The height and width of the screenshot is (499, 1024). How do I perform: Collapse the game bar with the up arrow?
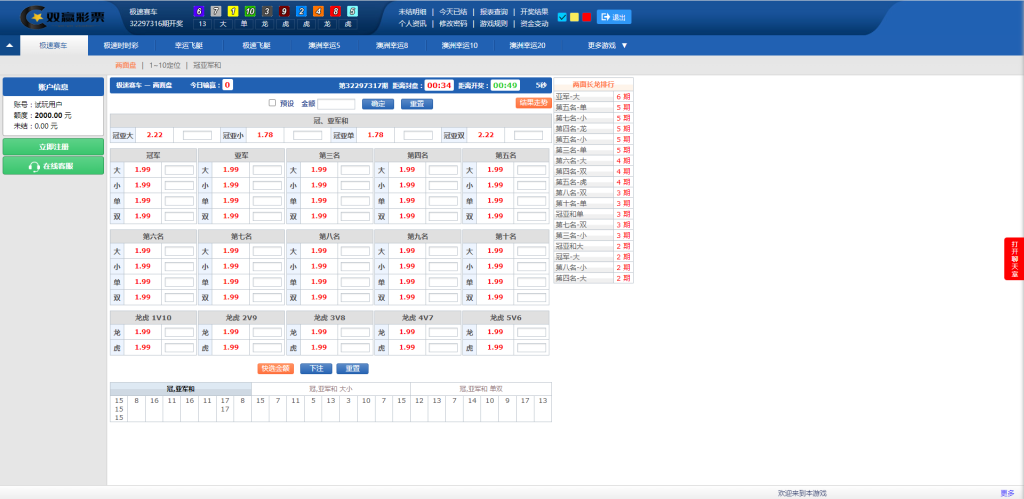click(x=10, y=45)
